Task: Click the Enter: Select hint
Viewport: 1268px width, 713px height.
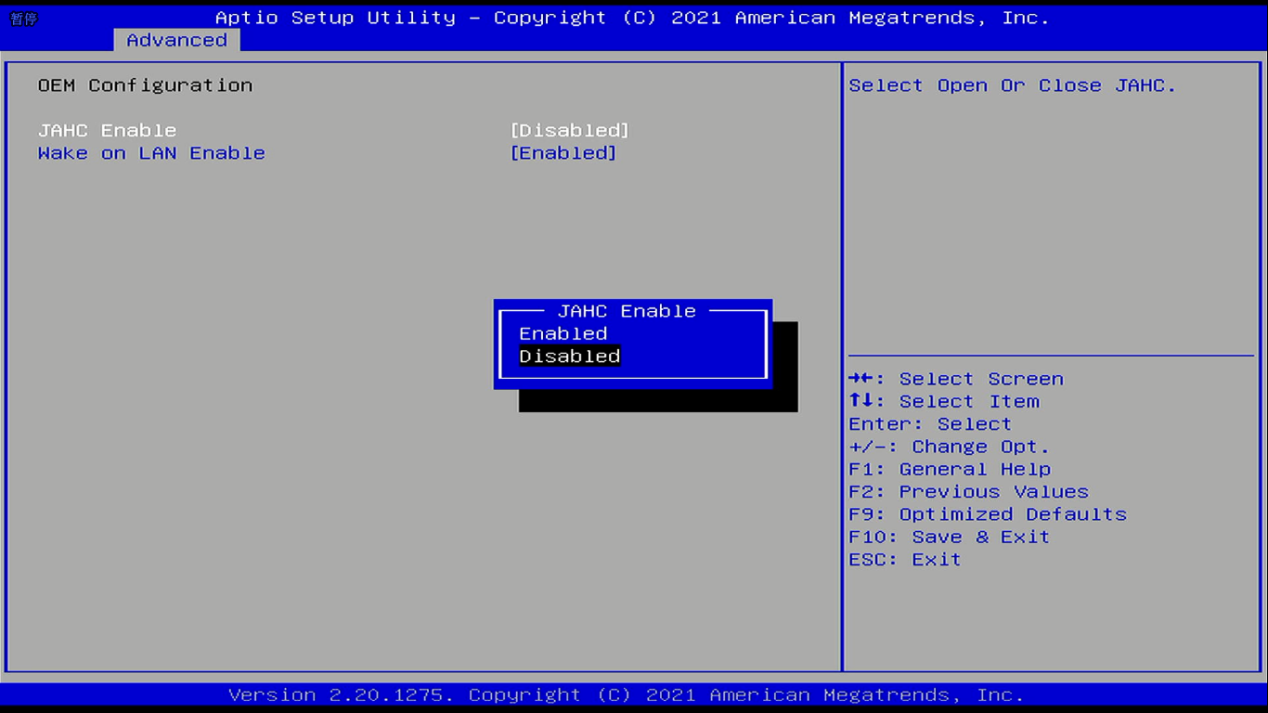Action: 930,424
